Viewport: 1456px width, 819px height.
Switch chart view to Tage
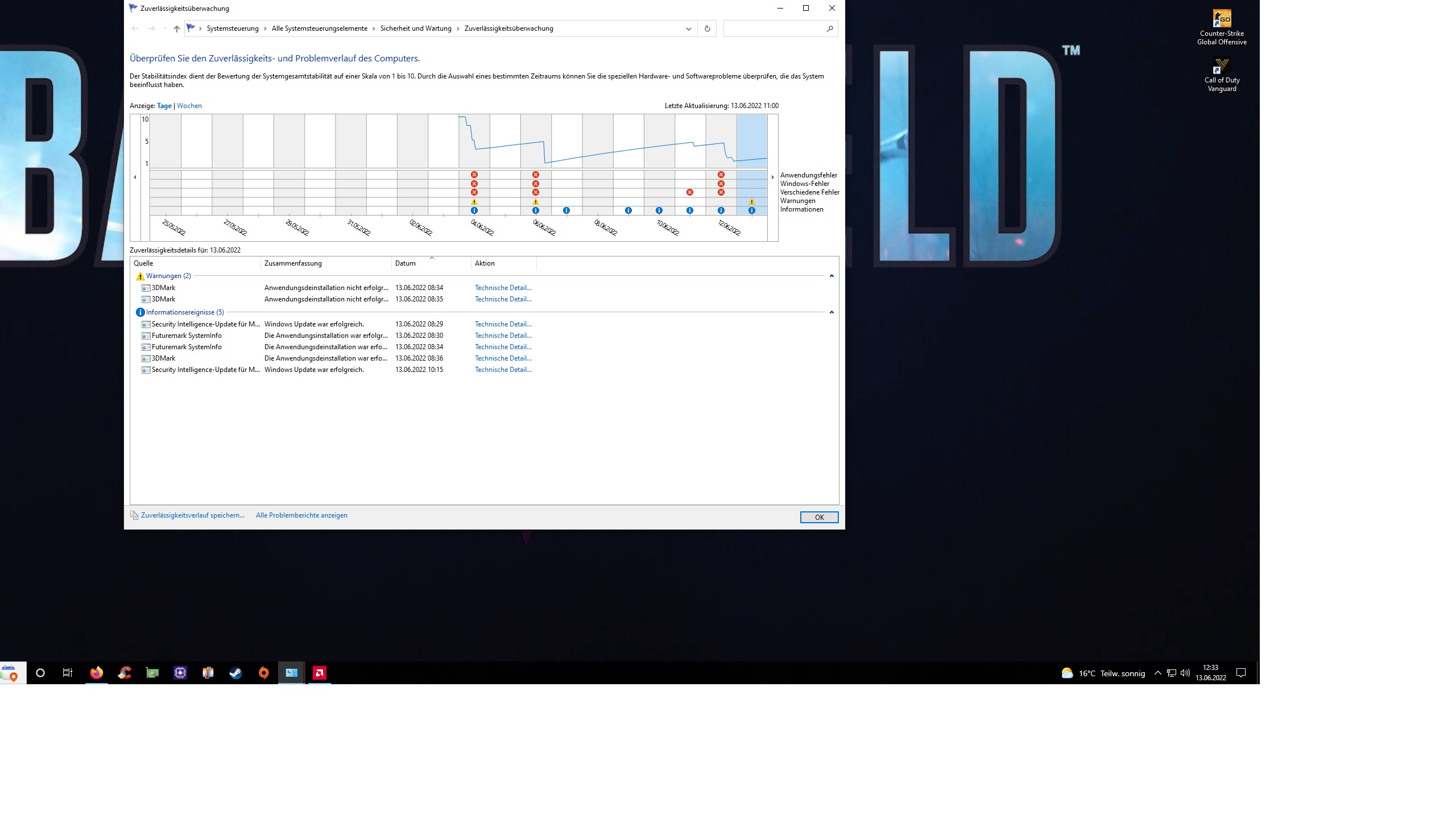click(164, 106)
